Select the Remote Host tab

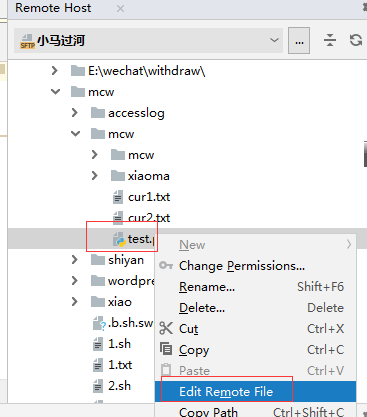click(x=53, y=8)
